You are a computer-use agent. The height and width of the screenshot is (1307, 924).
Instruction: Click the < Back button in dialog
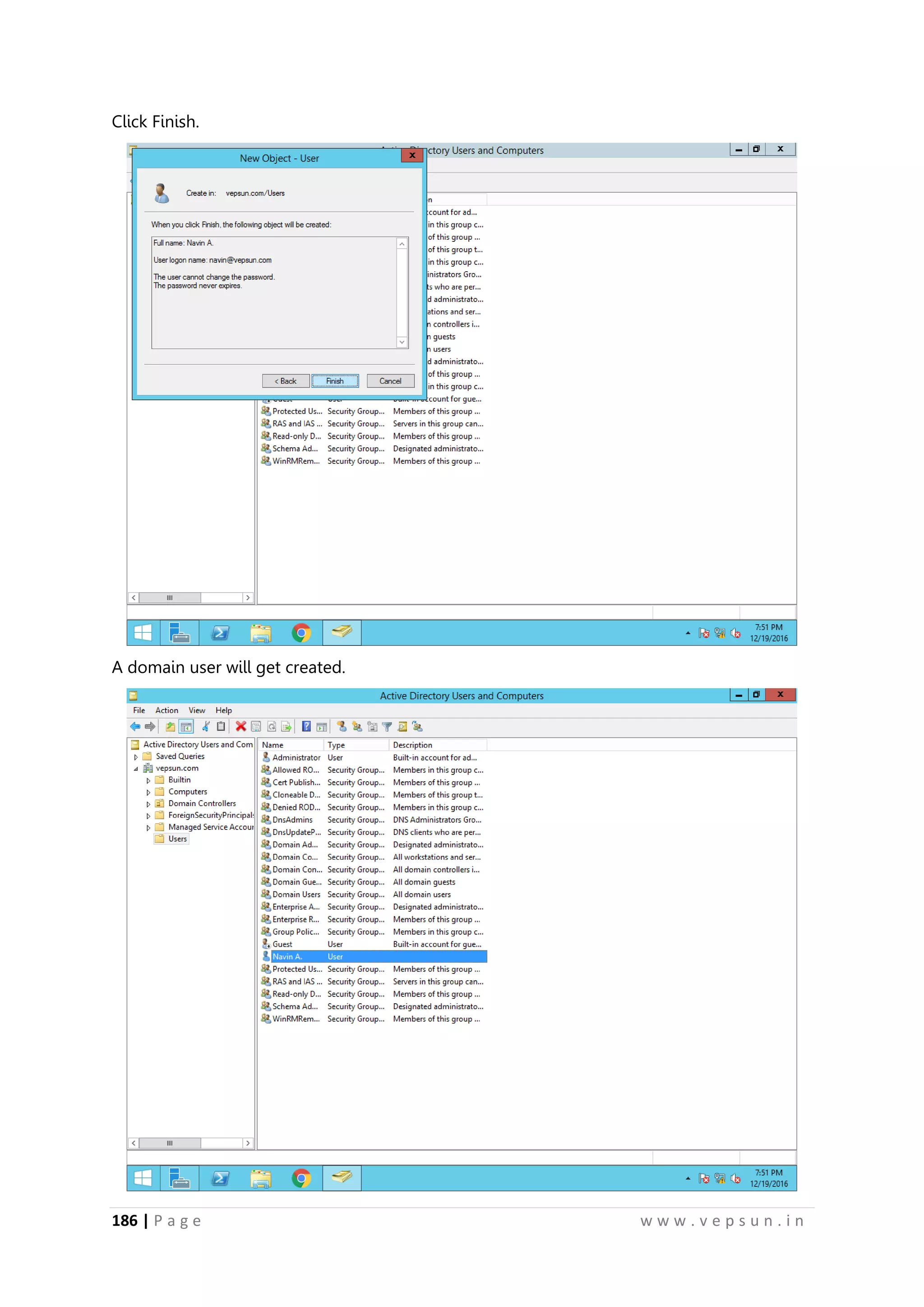(286, 381)
